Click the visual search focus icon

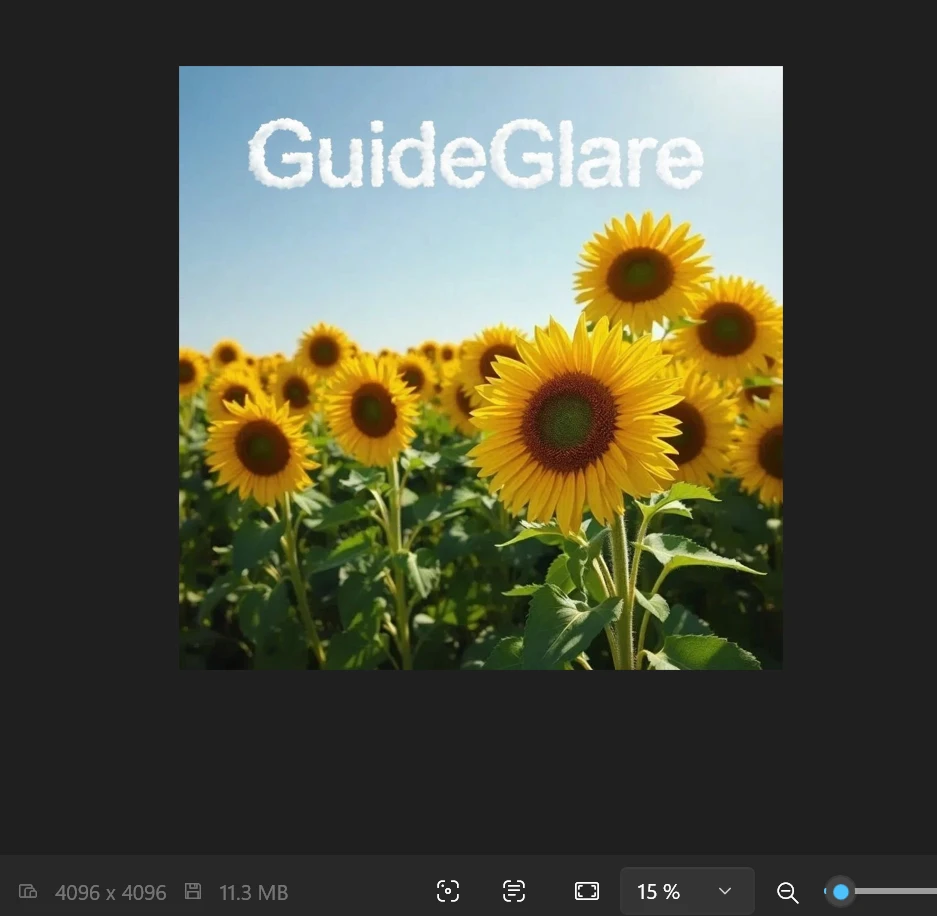click(448, 891)
